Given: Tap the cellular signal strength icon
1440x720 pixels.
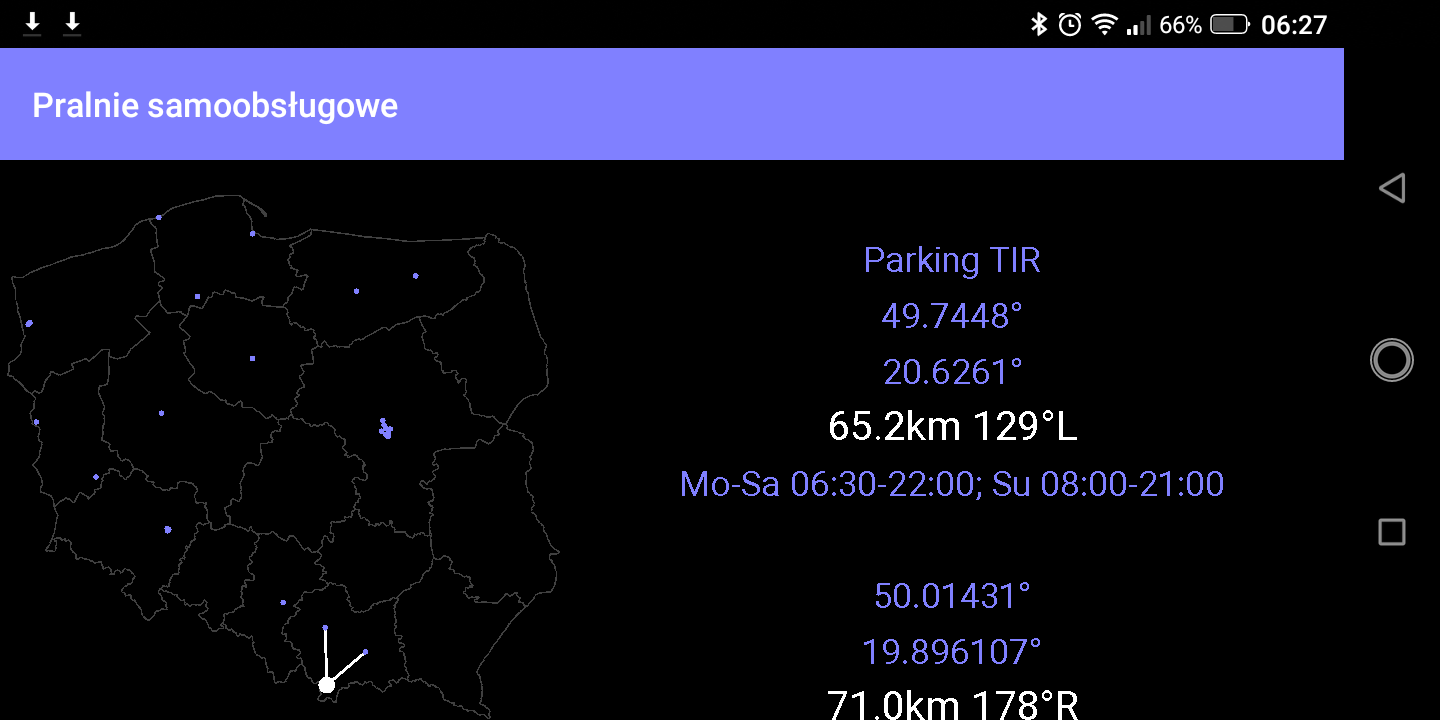Looking at the screenshot, I should tap(1138, 25).
